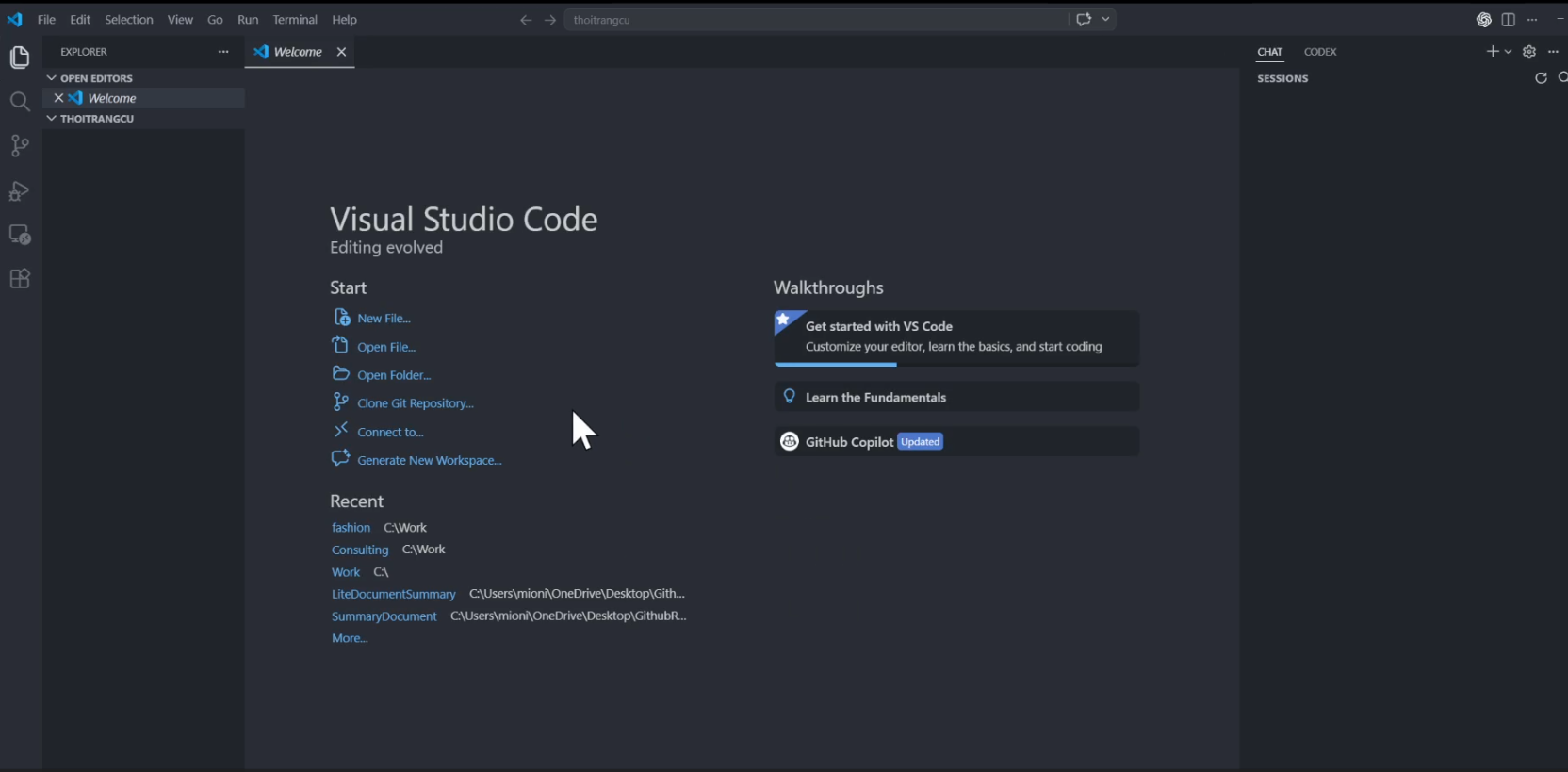The image size is (1568, 772).
Task: Open Explorer's more actions ellipsis
Action: coord(223,52)
